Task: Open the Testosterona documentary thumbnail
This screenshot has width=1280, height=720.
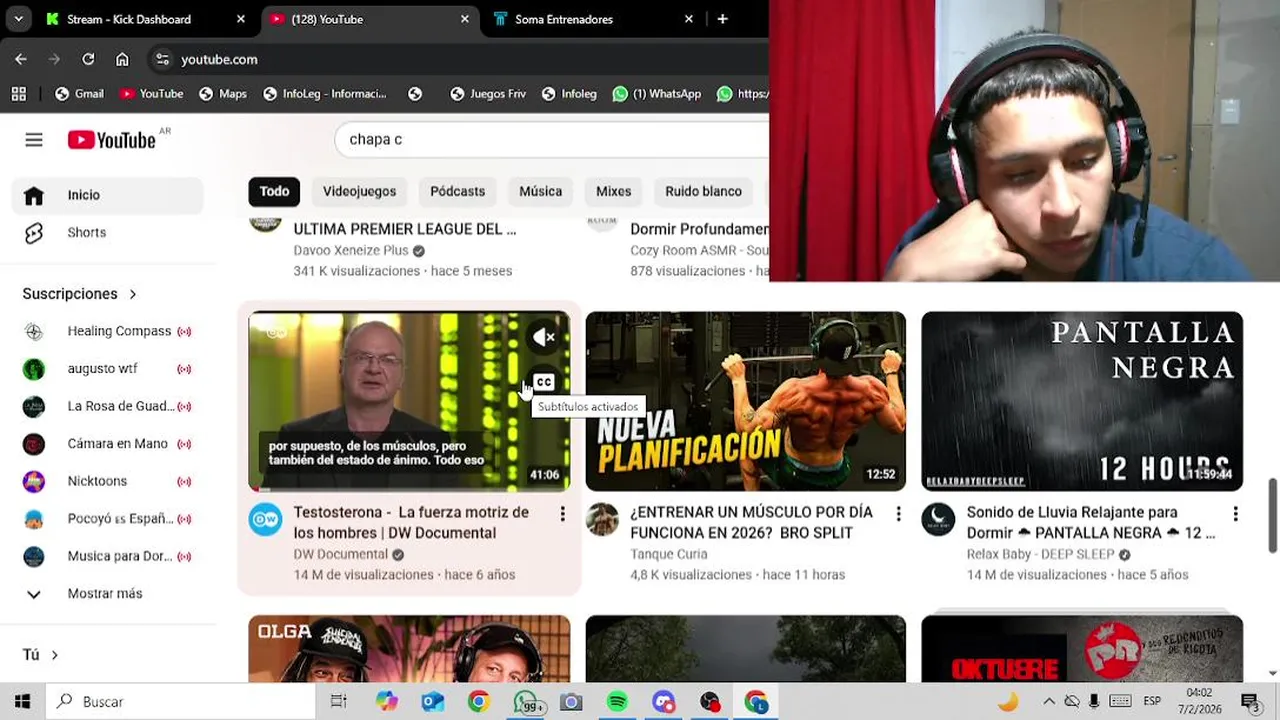Action: coord(409,401)
